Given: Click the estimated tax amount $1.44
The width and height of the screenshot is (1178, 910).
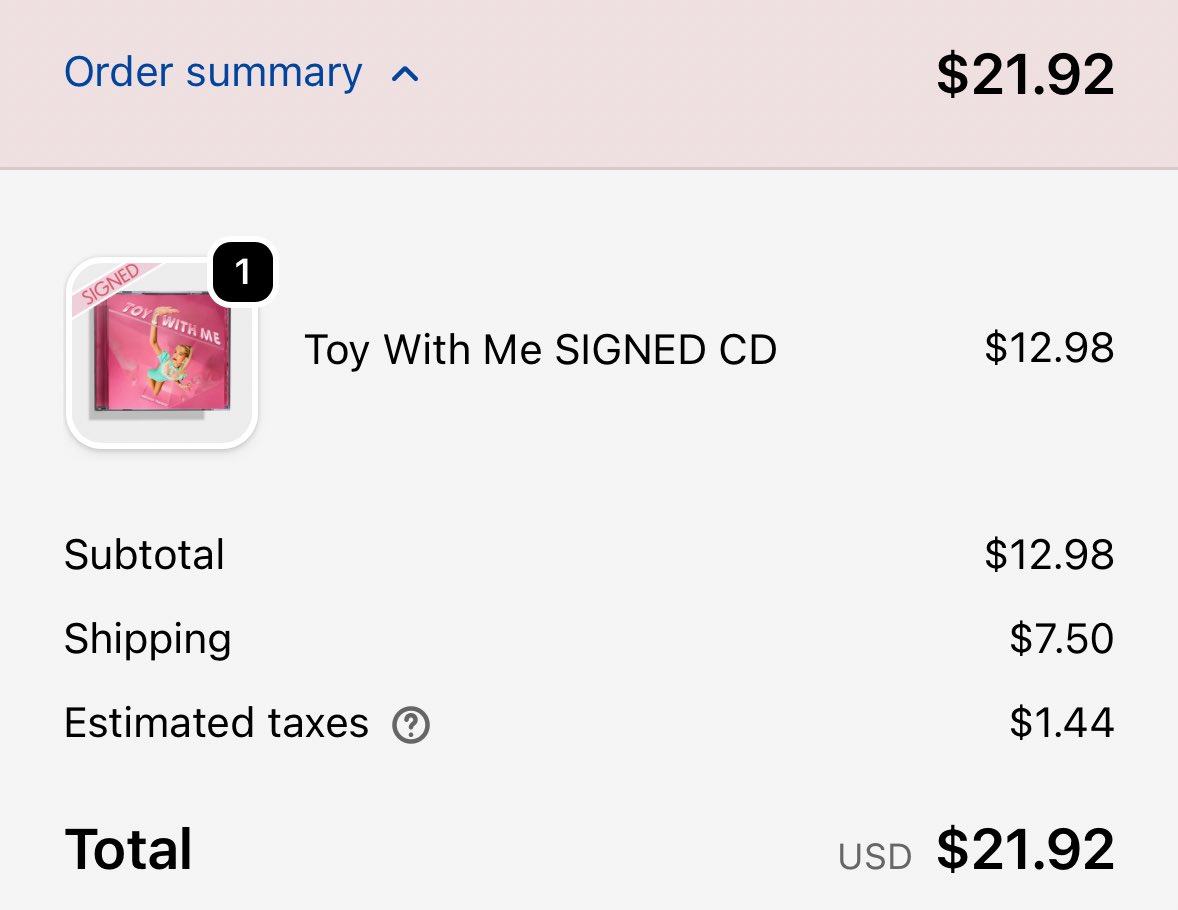Looking at the screenshot, I should tap(1062, 723).
